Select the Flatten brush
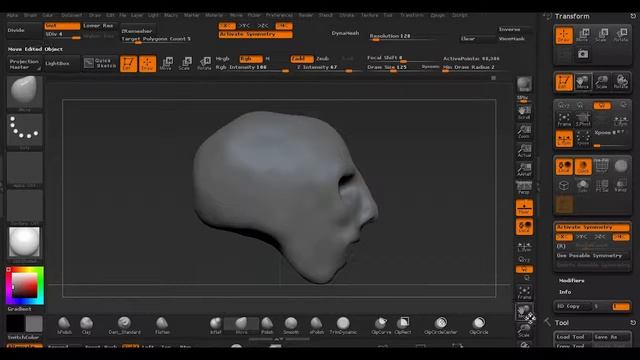The width and height of the screenshot is (640, 360). 162,326
